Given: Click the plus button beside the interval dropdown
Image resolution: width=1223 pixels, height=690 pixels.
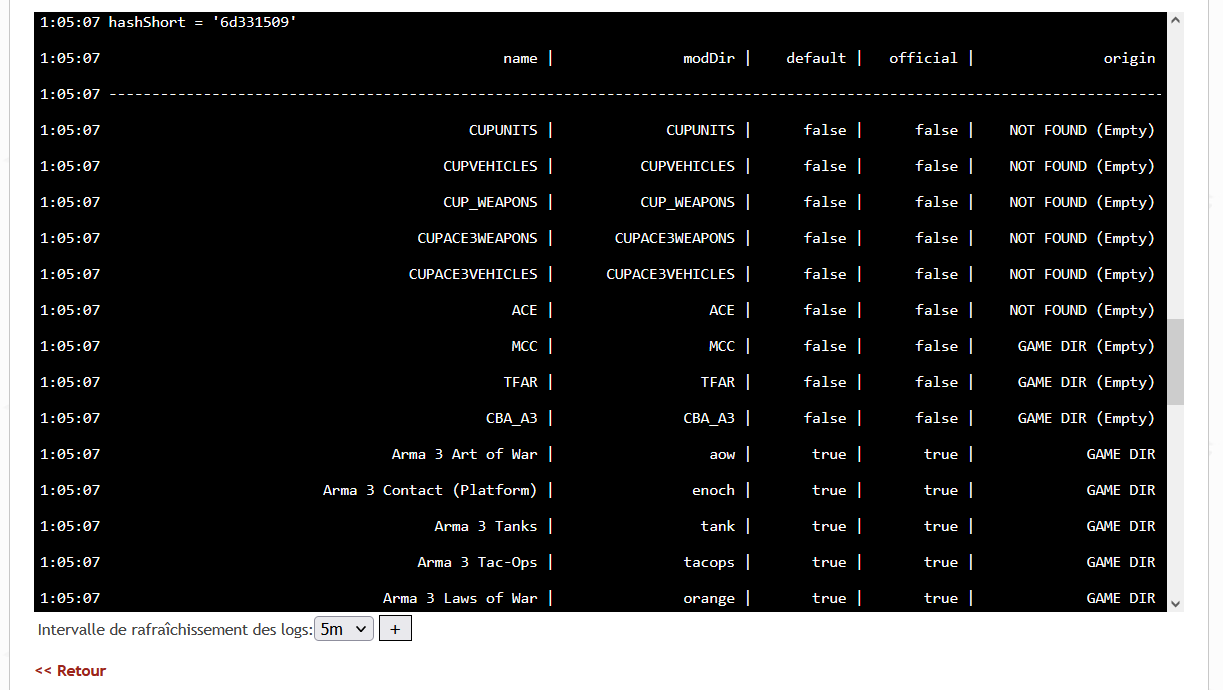Looking at the screenshot, I should pos(395,629).
